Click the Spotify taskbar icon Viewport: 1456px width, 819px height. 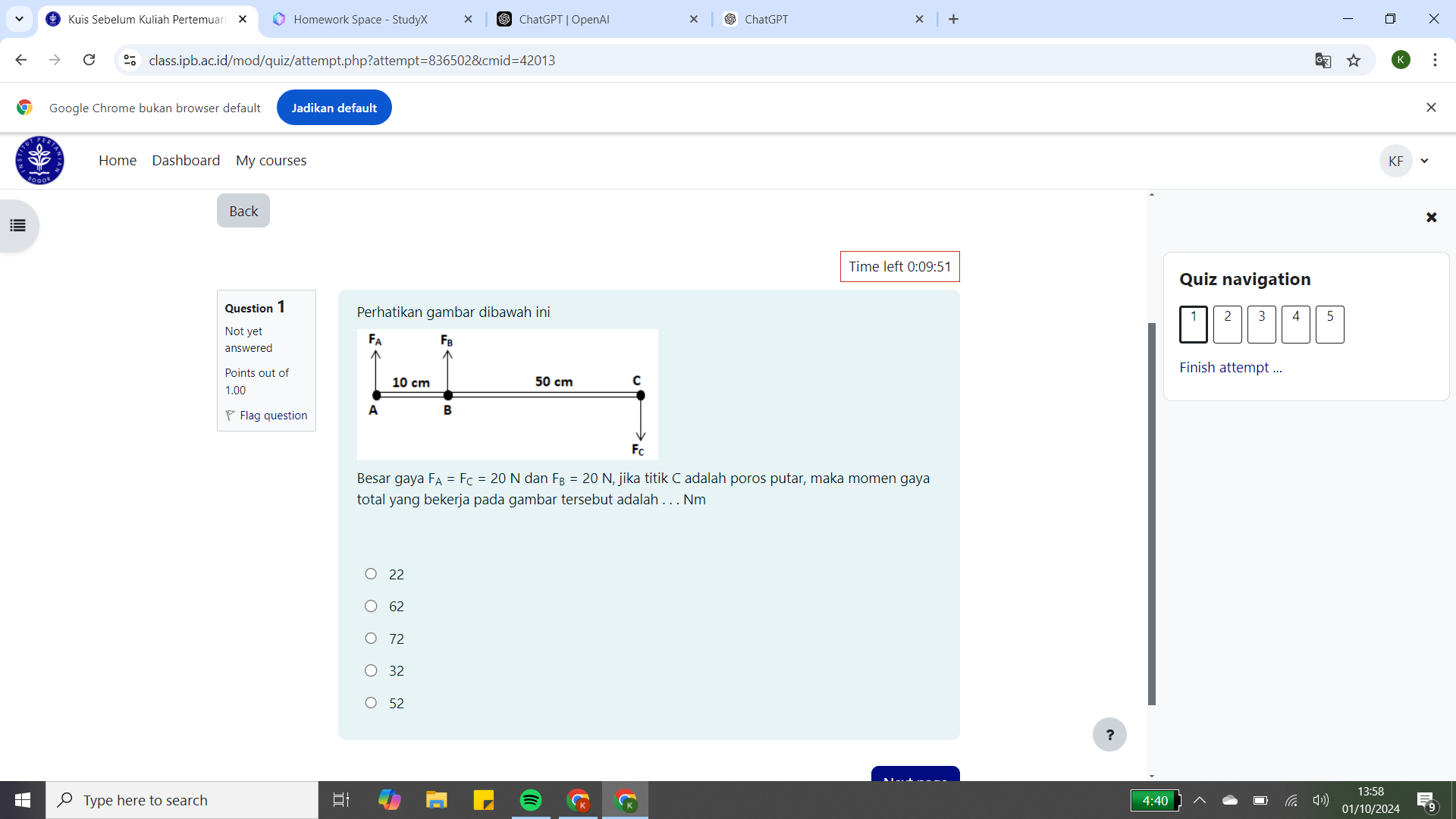pyautogui.click(x=530, y=799)
